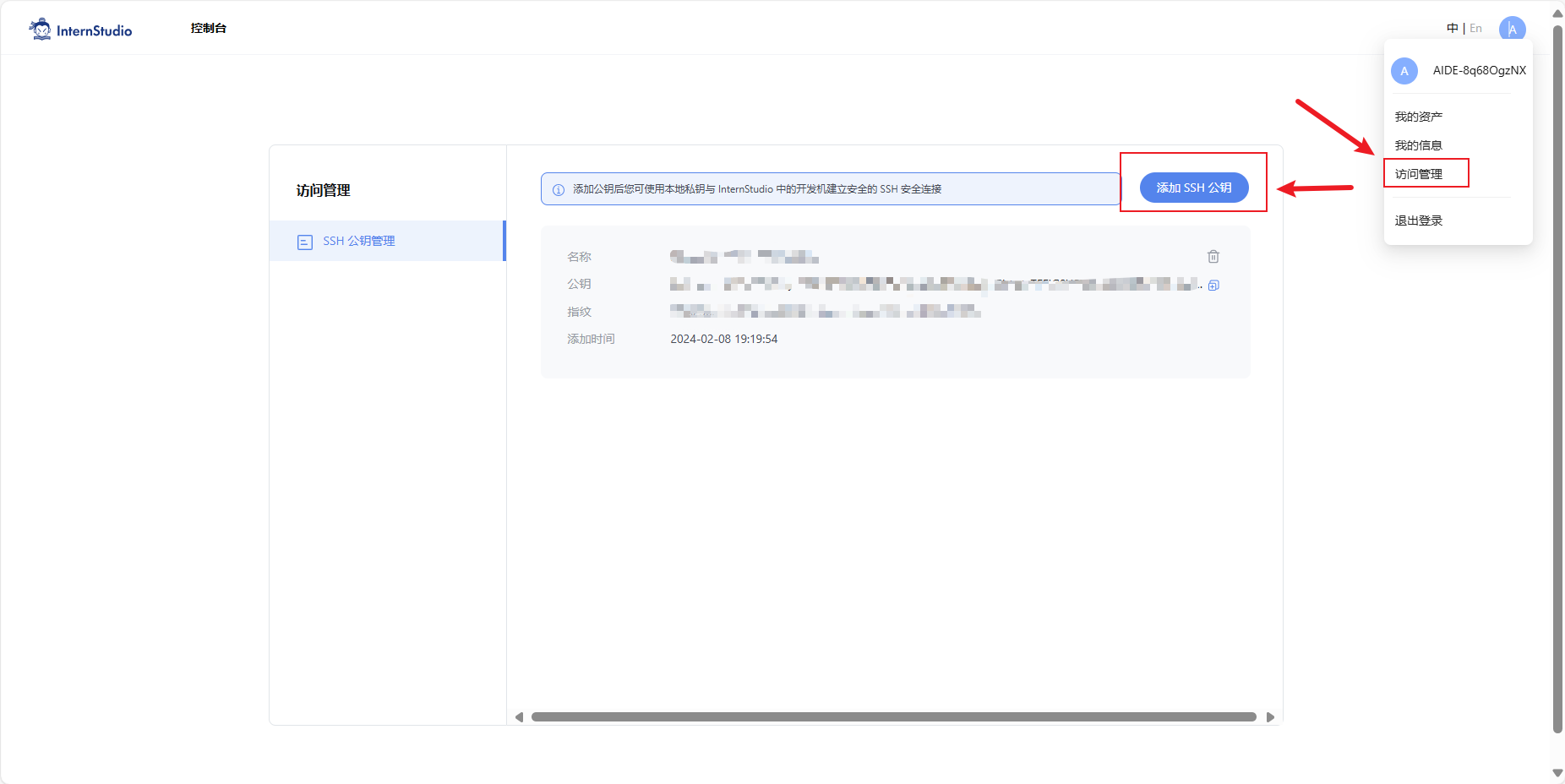Image resolution: width=1565 pixels, height=784 pixels.
Task: Click the page scrollbar down arrow
Action: [1557, 773]
